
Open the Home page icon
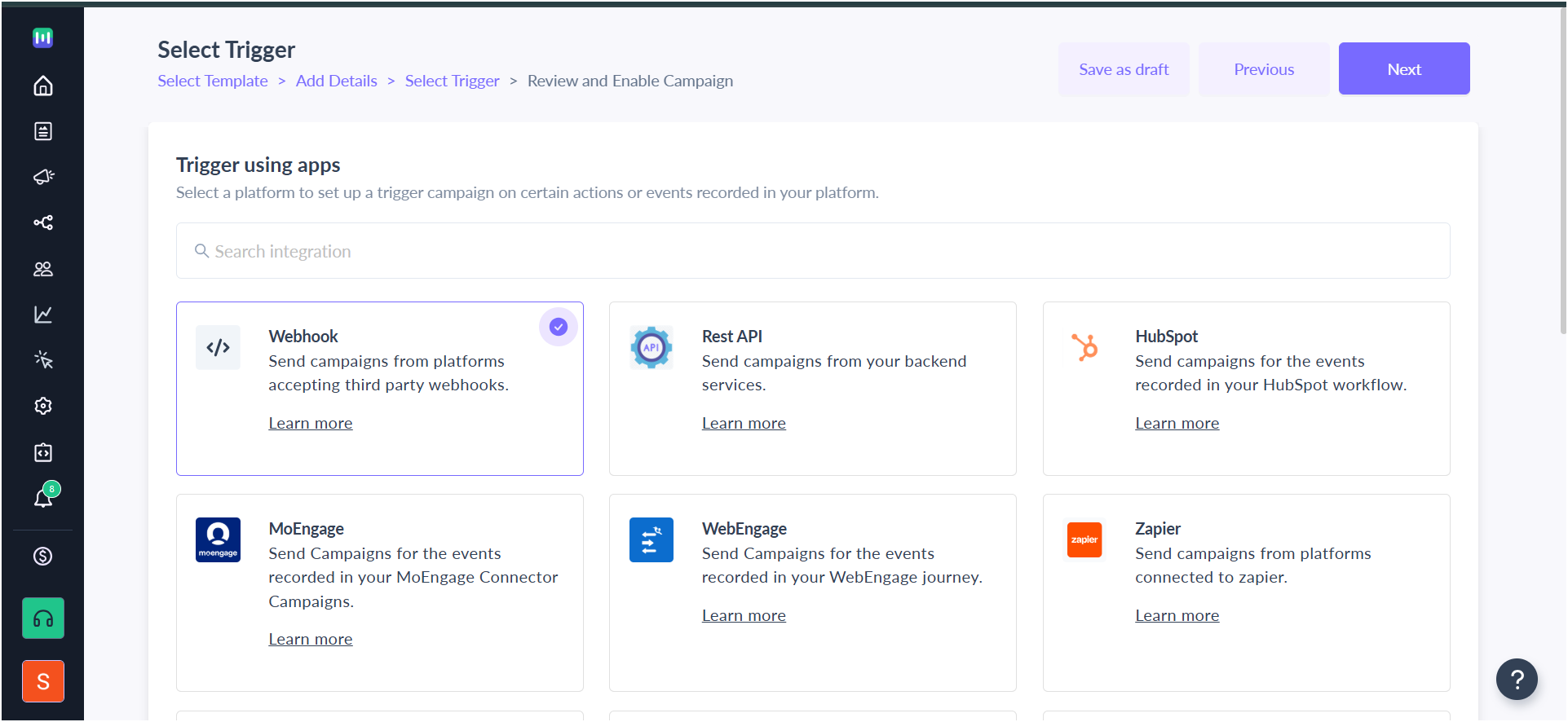point(43,86)
